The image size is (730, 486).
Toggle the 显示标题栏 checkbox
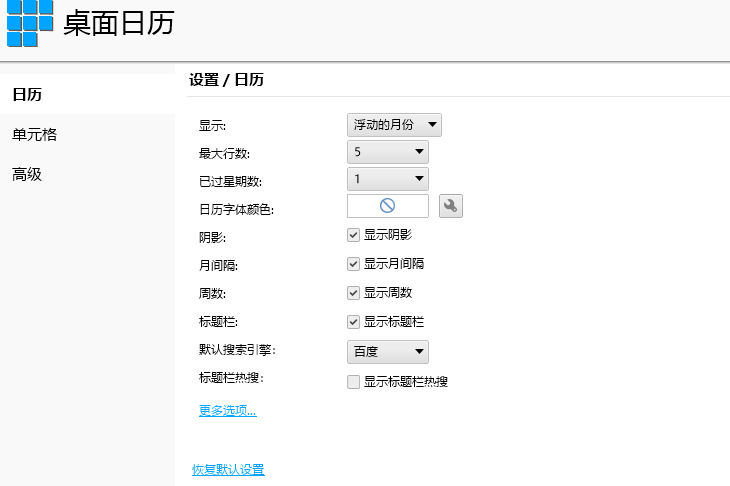pyautogui.click(x=353, y=322)
